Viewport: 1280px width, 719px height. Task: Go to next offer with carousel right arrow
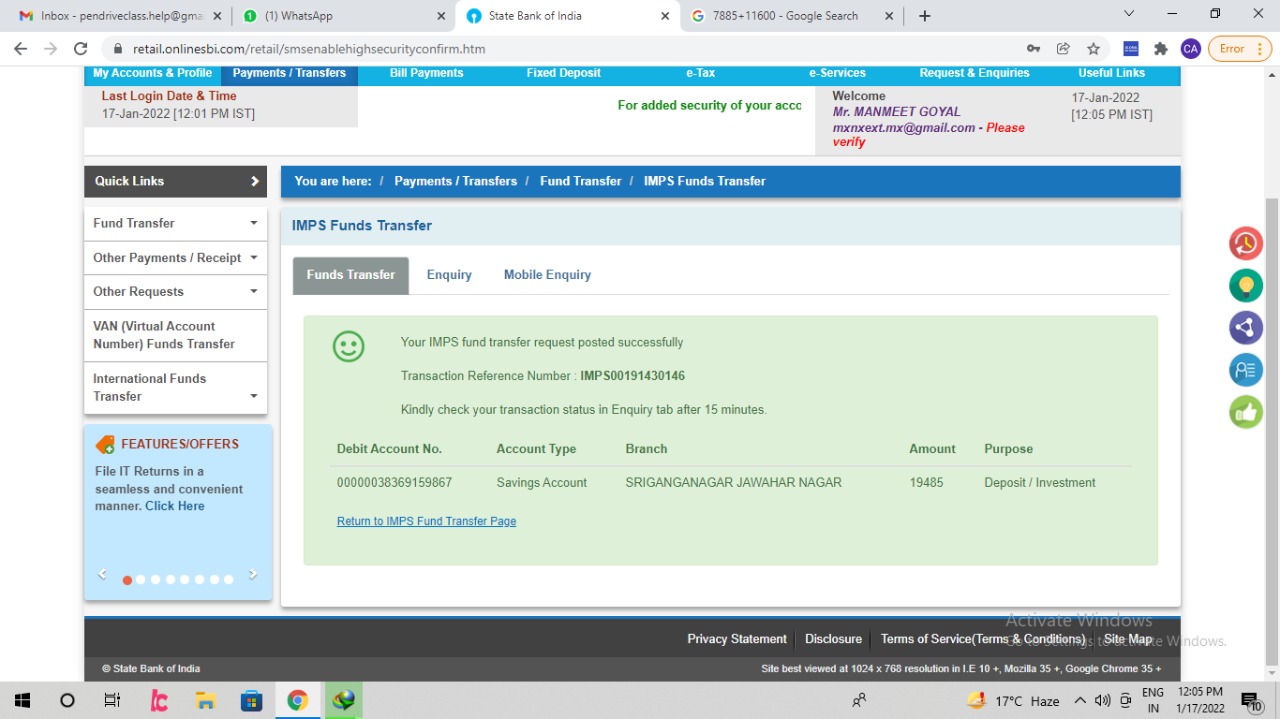click(x=252, y=575)
